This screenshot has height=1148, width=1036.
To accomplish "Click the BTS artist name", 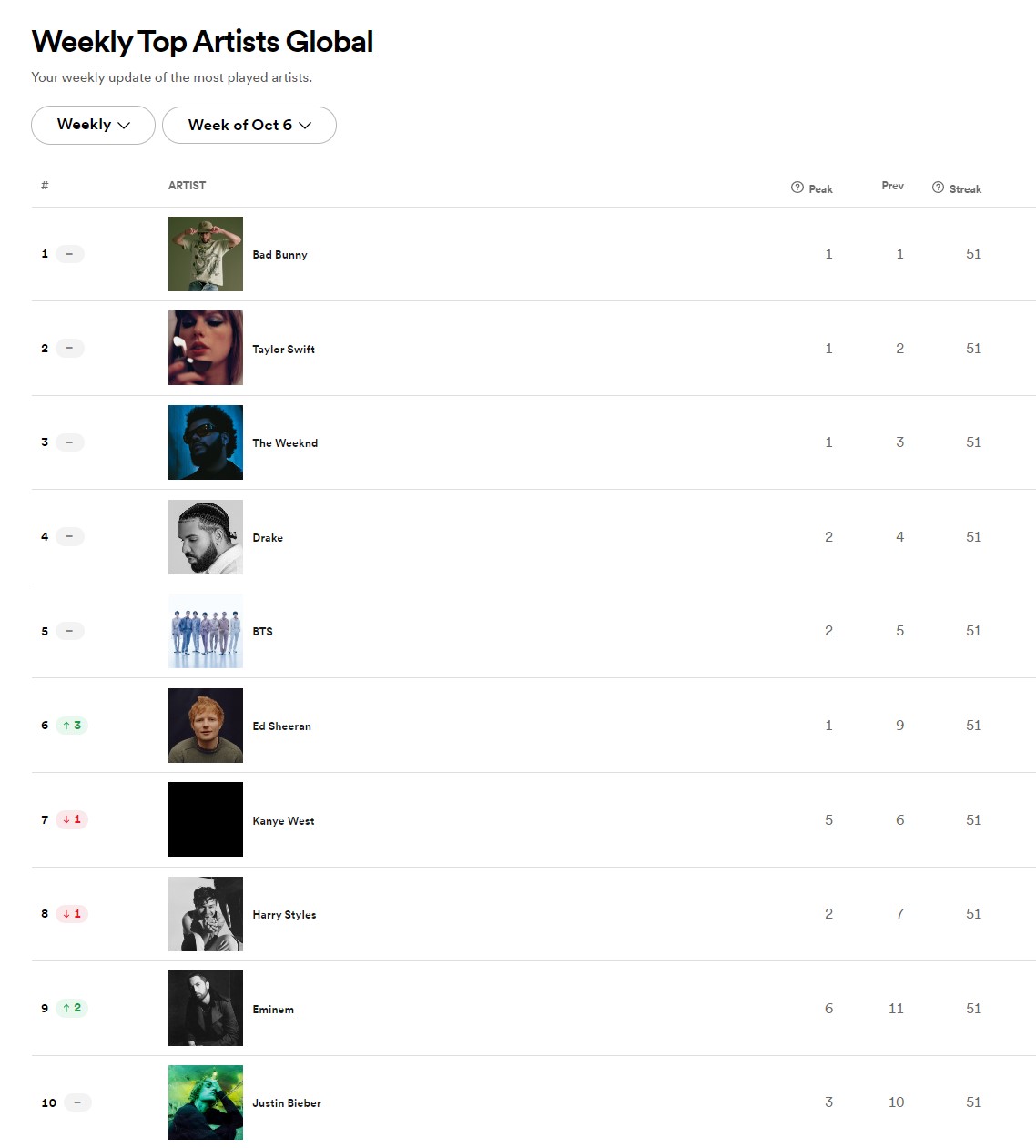I will 262,631.
